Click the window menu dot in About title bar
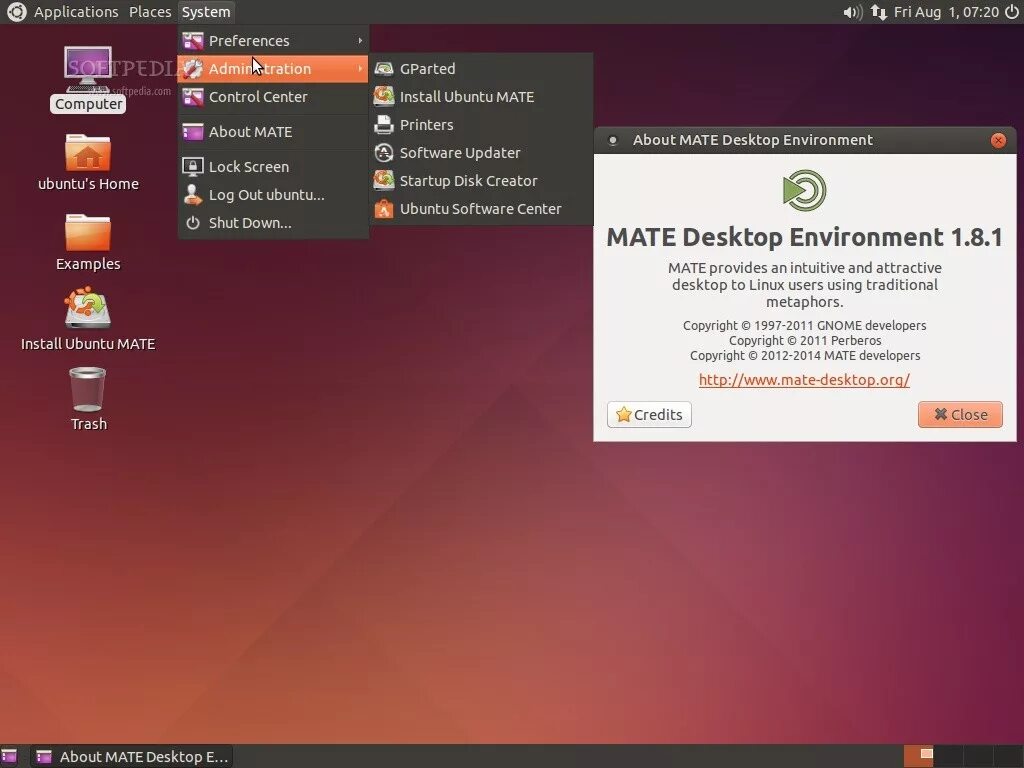The height and width of the screenshot is (768, 1024). point(613,140)
